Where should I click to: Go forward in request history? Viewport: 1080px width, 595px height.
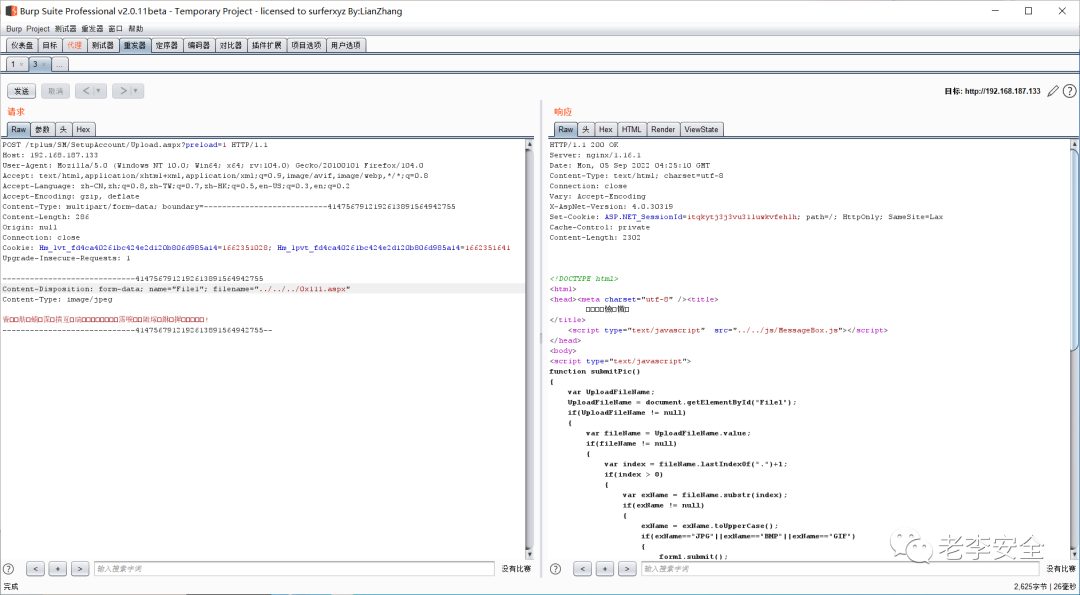[x=123, y=91]
